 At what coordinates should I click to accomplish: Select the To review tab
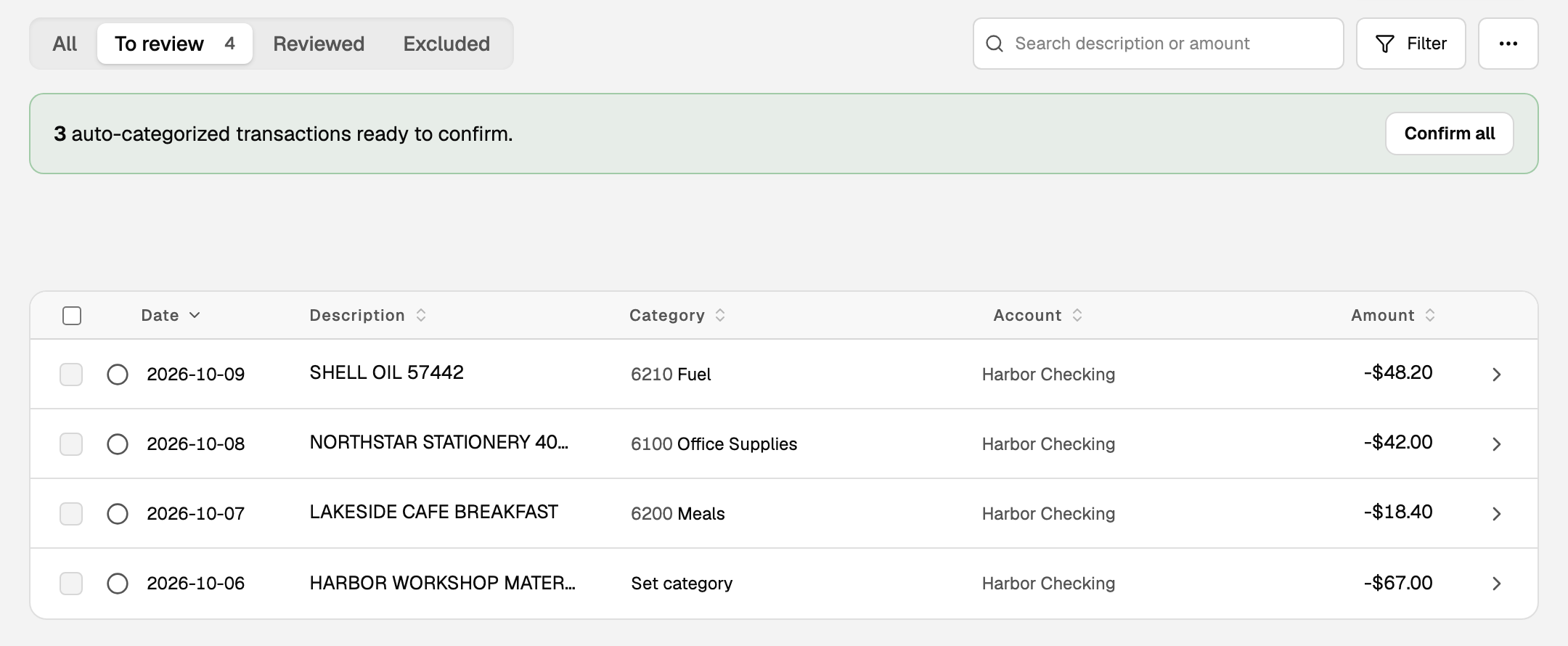pos(175,44)
